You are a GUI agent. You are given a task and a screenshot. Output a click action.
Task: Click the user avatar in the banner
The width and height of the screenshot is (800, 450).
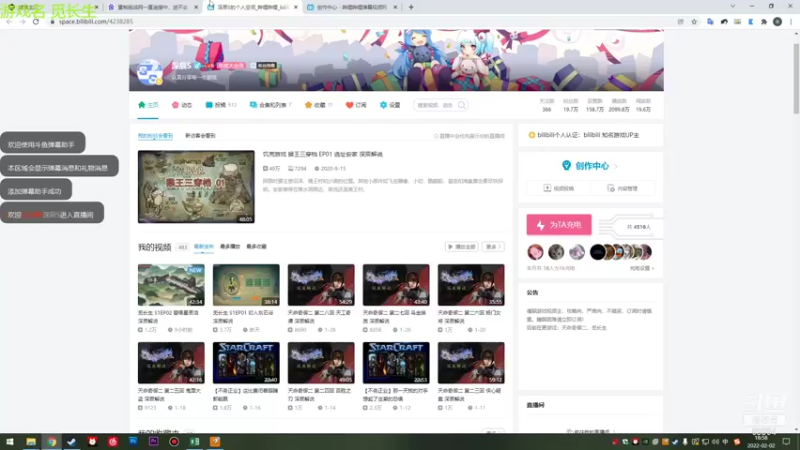pyautogui.click(x=149, y=71)
